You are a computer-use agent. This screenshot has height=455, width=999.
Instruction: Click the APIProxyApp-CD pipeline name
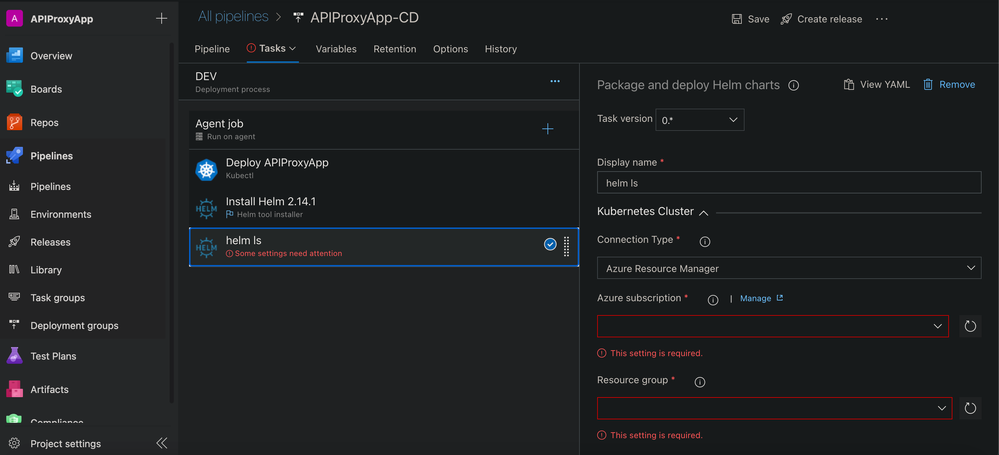[x=364, y=18]
